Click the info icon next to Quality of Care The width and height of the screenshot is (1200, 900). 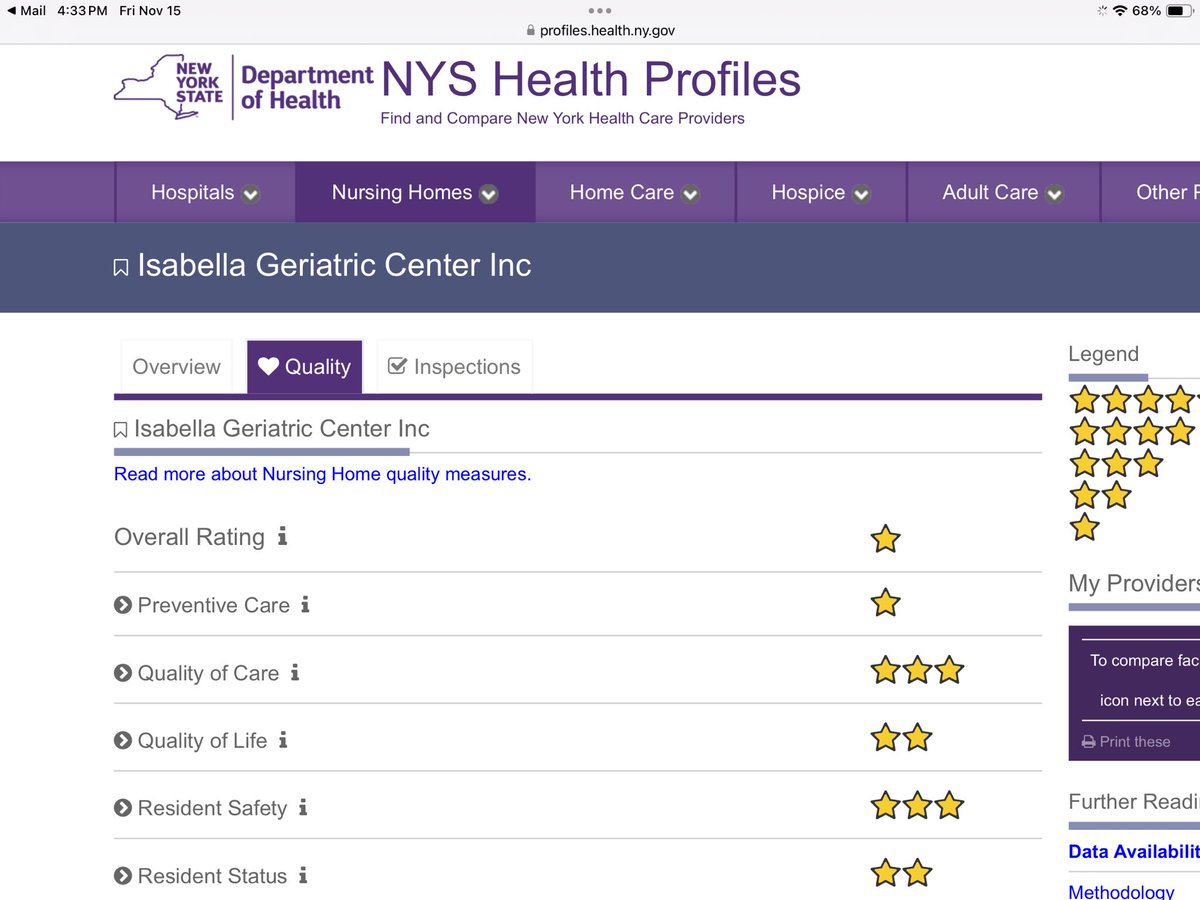point(295,672)
